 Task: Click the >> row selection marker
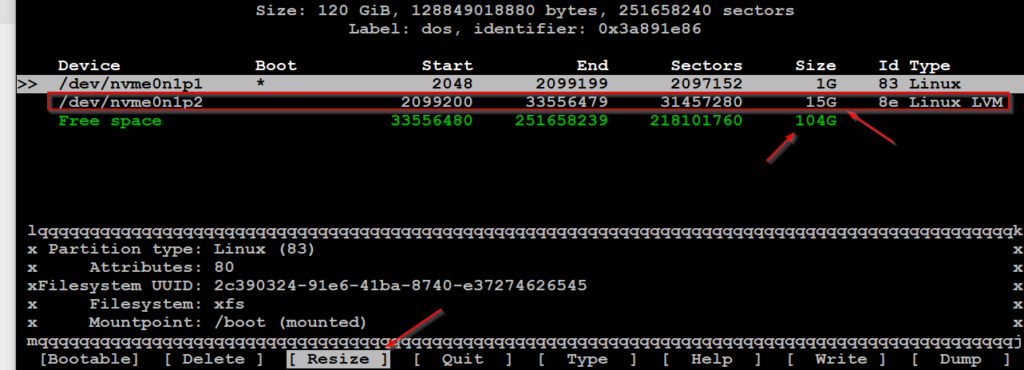pyautogui.click(x=27, y=84)
